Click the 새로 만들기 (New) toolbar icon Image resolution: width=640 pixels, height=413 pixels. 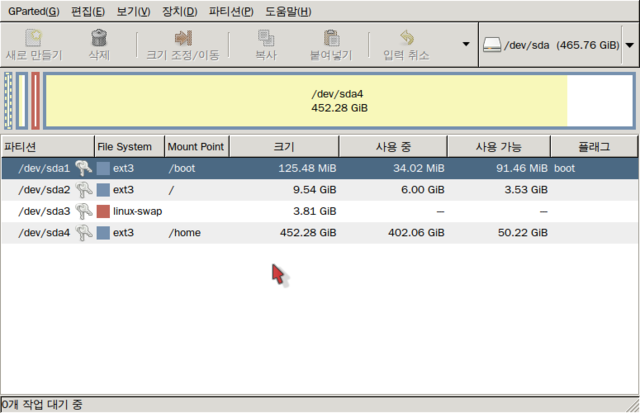point(33,38)
